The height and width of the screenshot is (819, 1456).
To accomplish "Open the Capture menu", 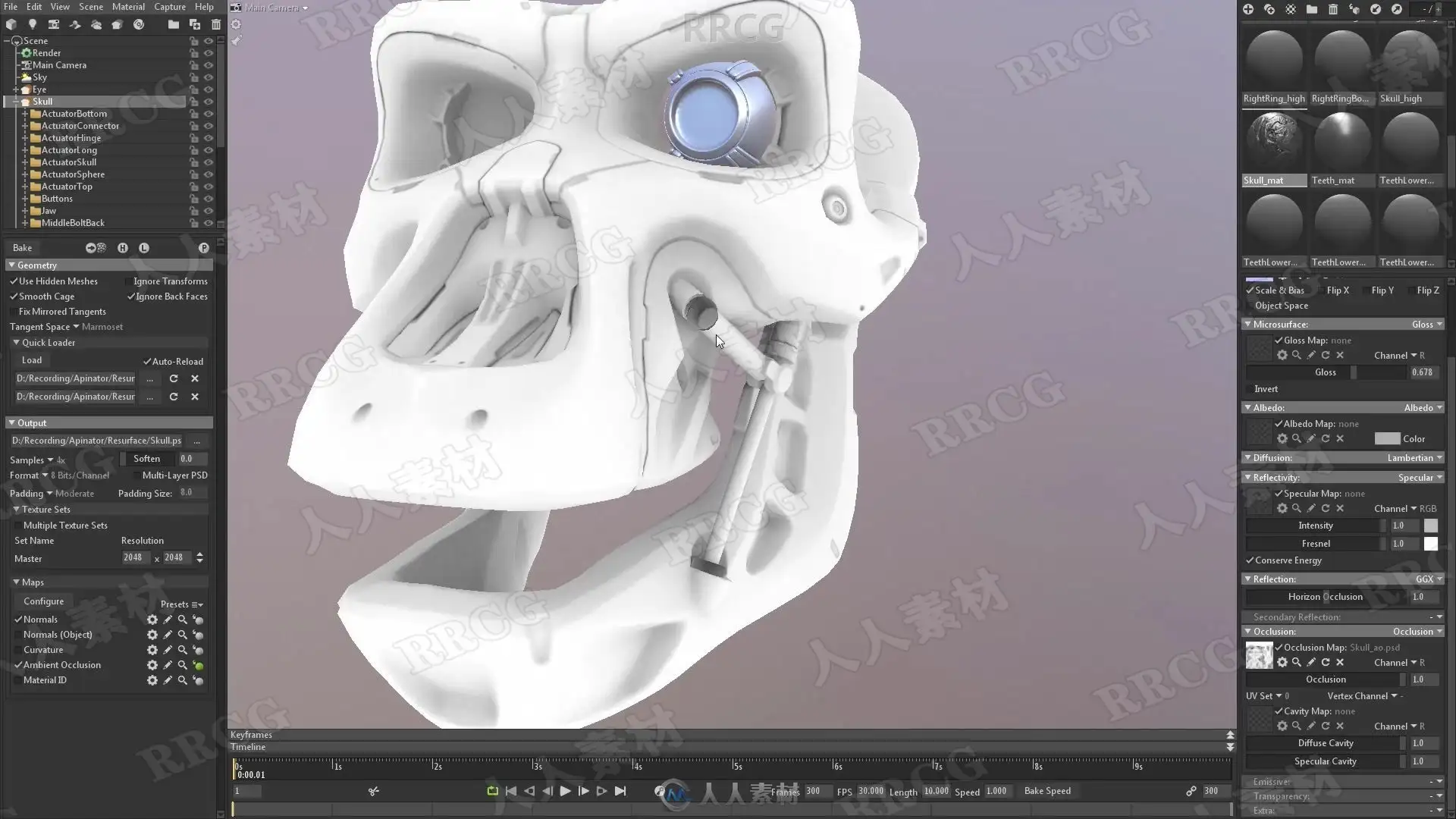I will click(x=169, y=7).
